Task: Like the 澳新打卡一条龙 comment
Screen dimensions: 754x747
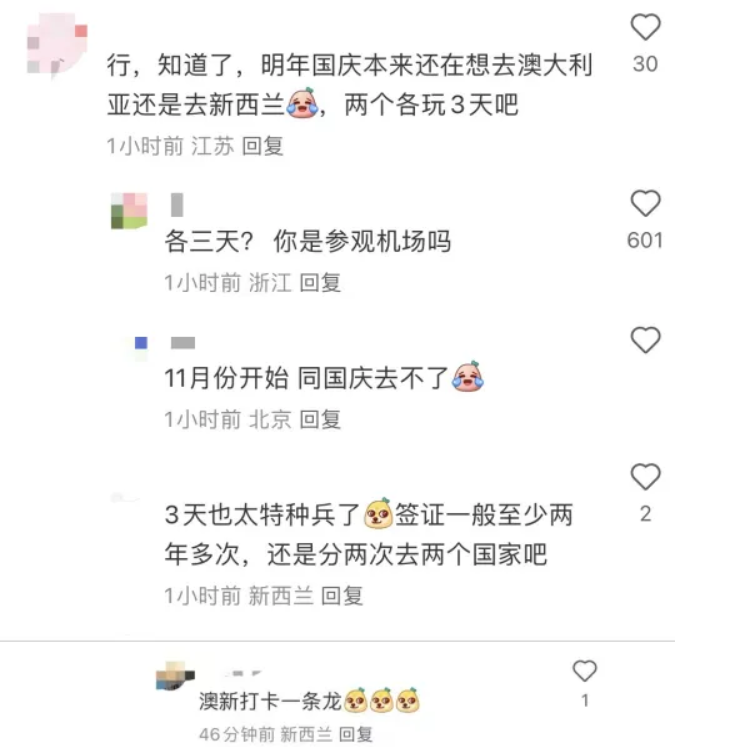Action: [584, 670]
